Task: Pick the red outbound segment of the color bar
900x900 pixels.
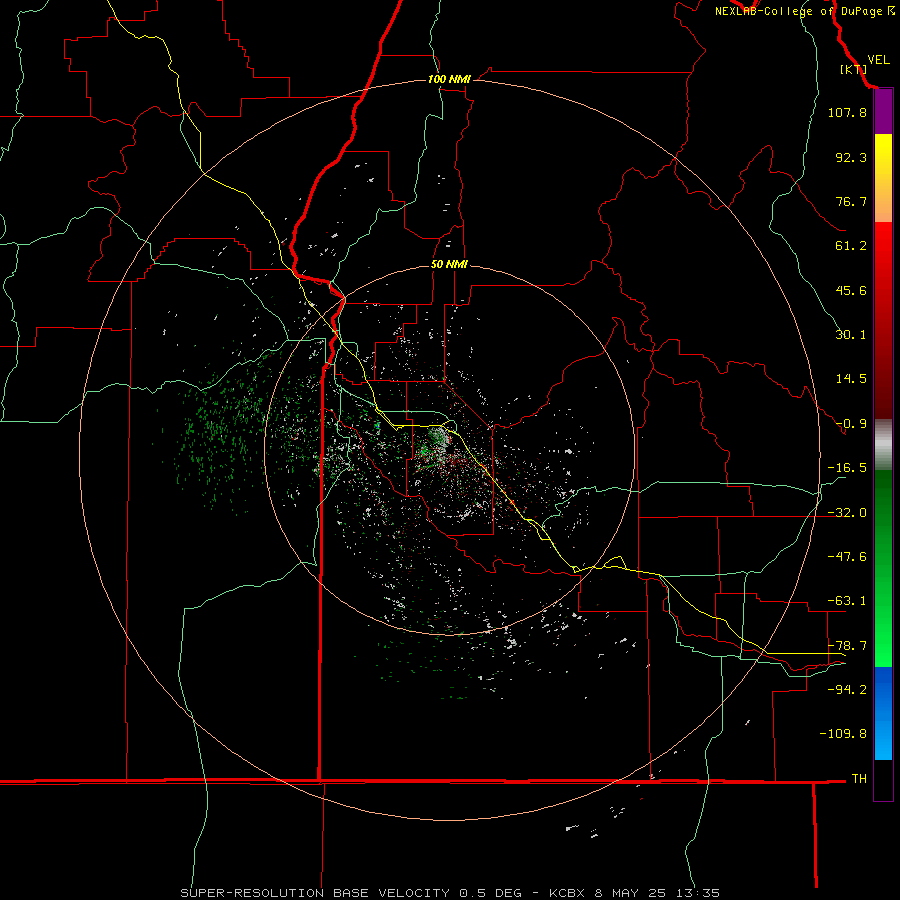Action: click(883, 320)
